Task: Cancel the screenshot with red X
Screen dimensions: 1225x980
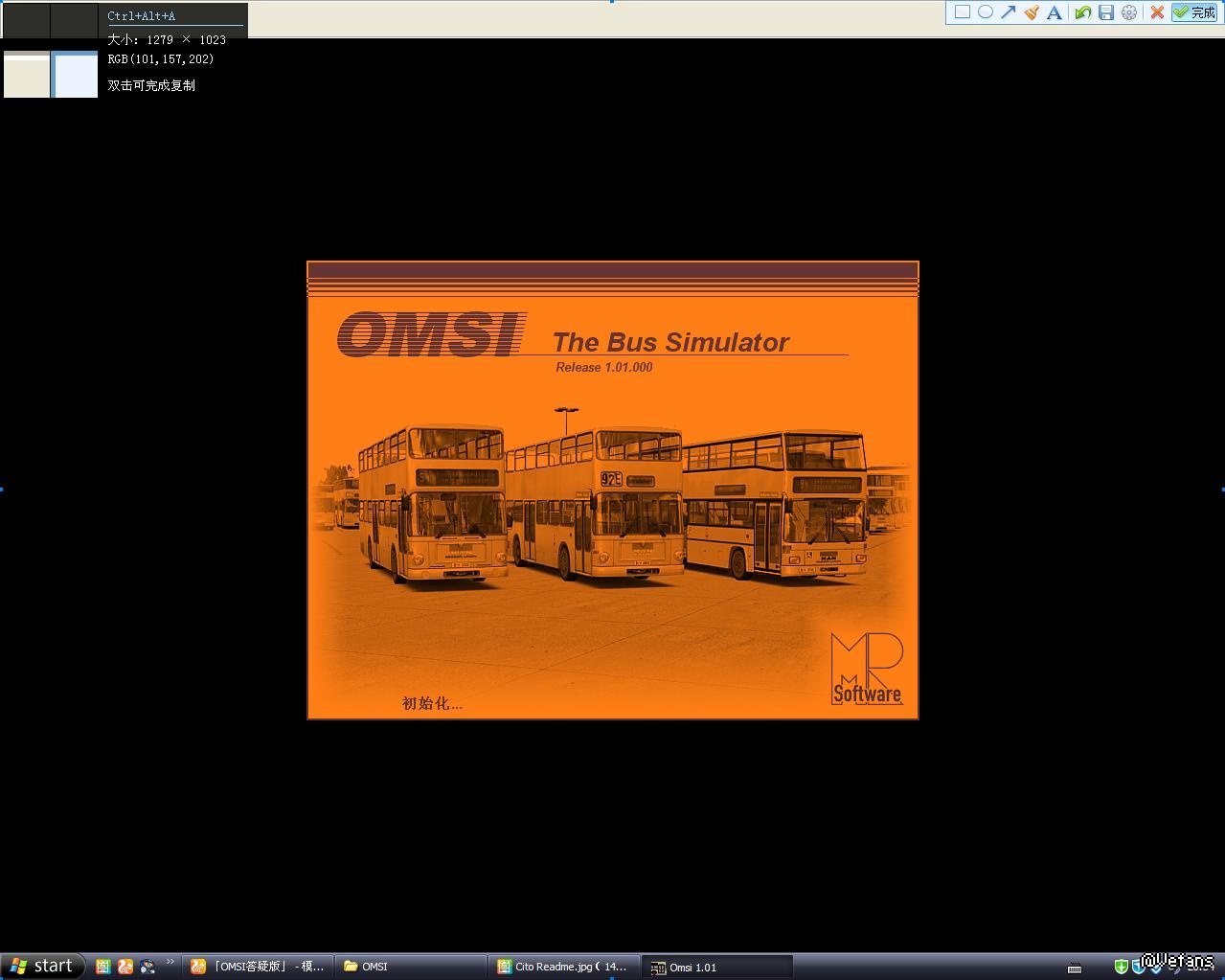Action: [1157, 12]
